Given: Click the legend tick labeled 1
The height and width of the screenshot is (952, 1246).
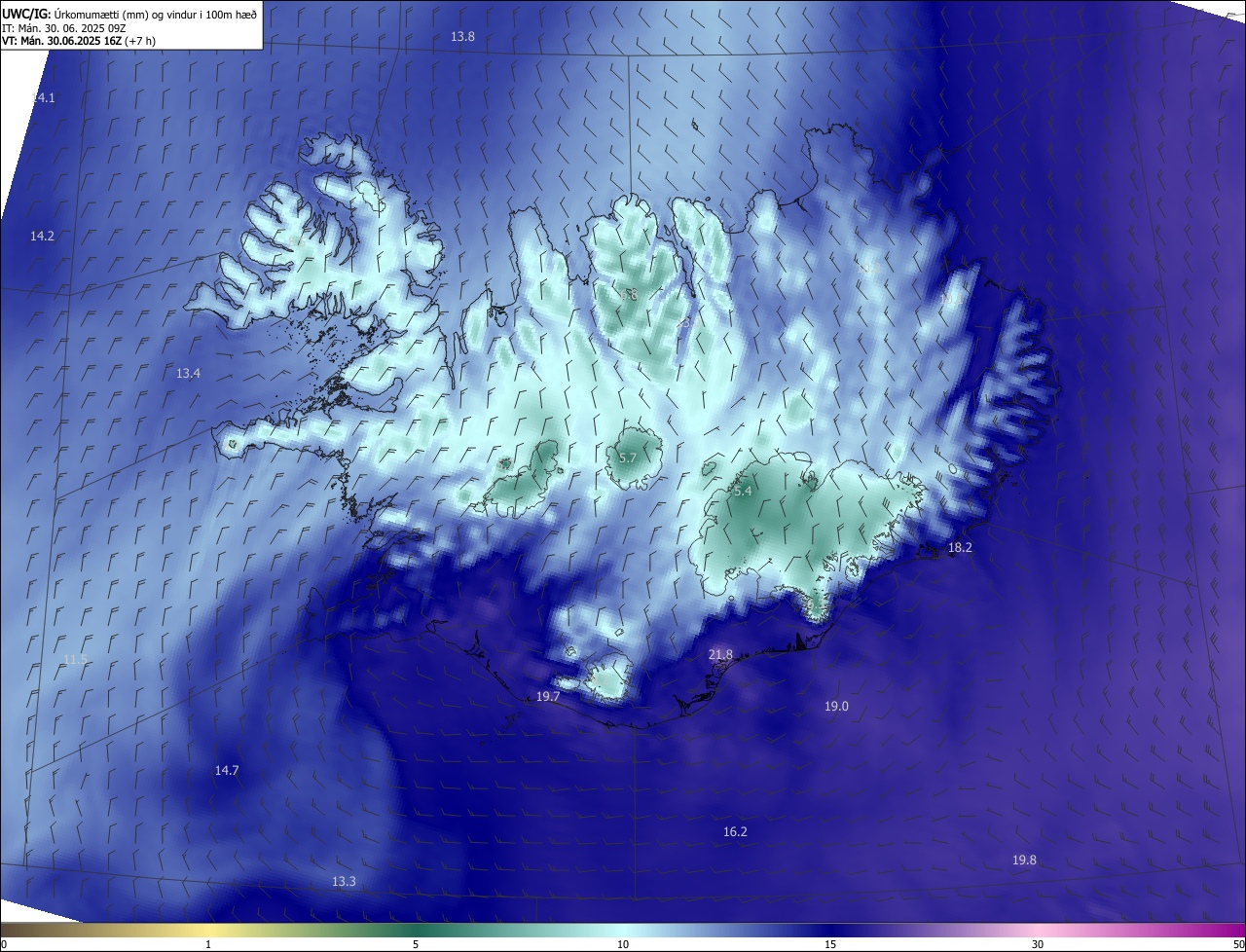Looking at the screenshot, I should pyautogui.click(x=208, y=944).
